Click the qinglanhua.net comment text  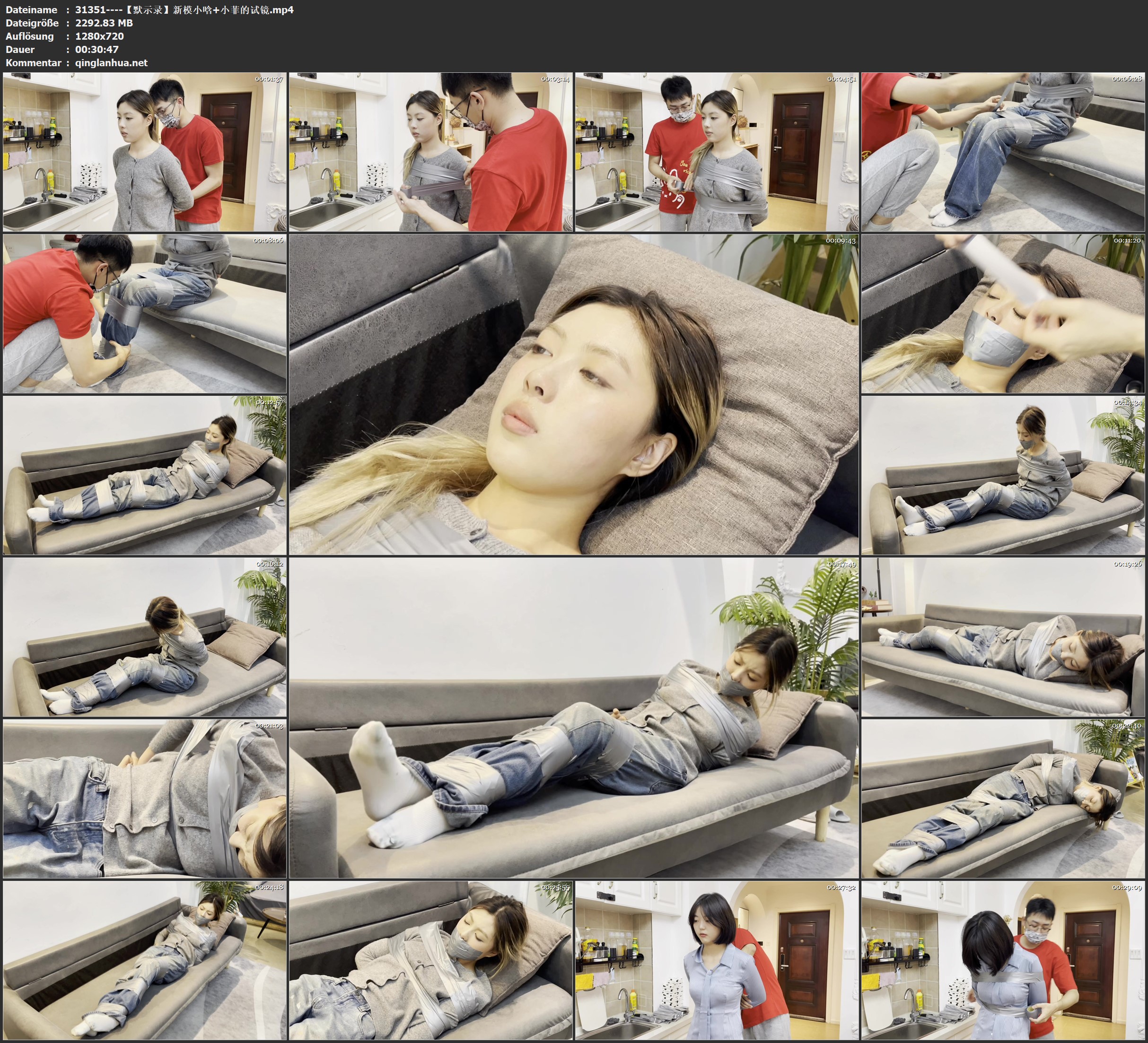[111, 62]
